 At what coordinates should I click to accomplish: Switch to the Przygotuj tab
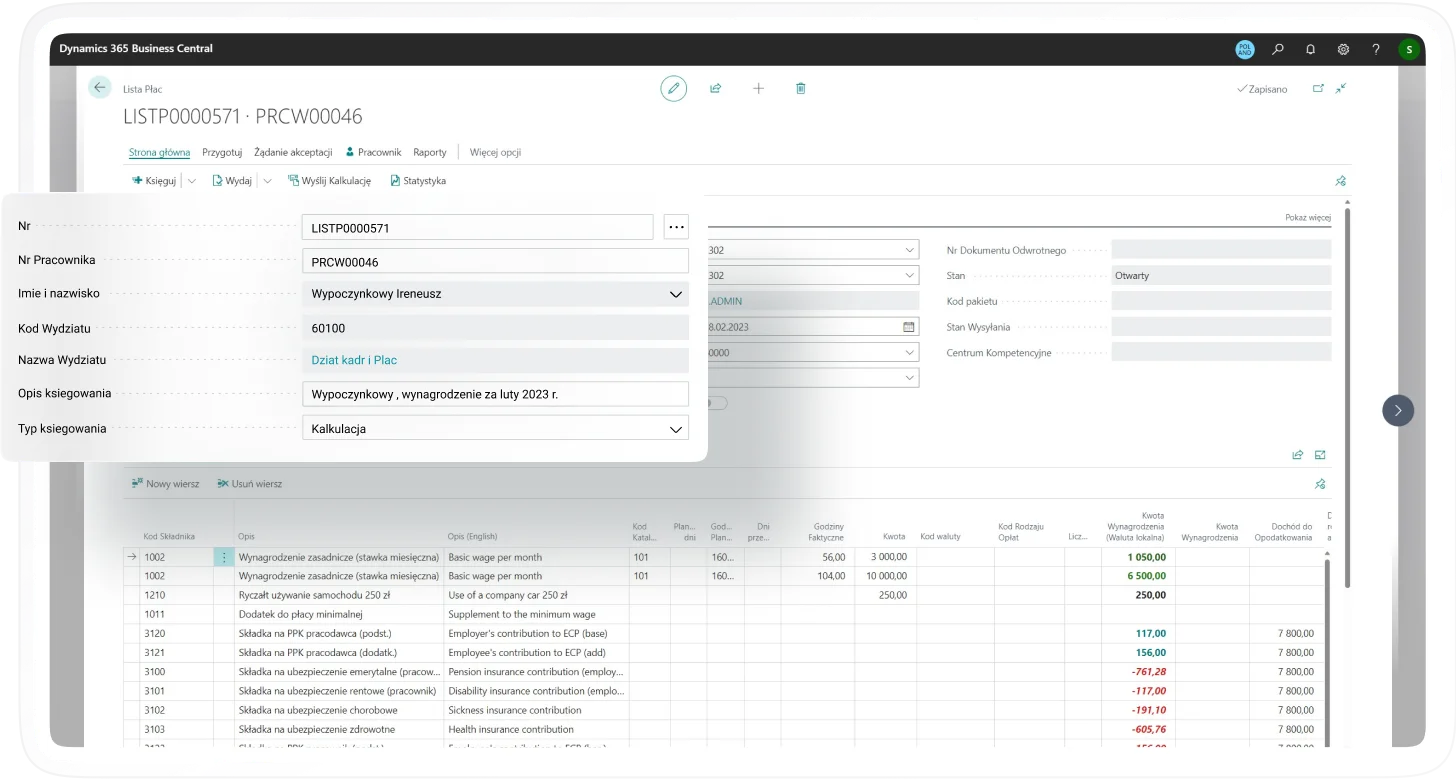click(x=222, y=152)
